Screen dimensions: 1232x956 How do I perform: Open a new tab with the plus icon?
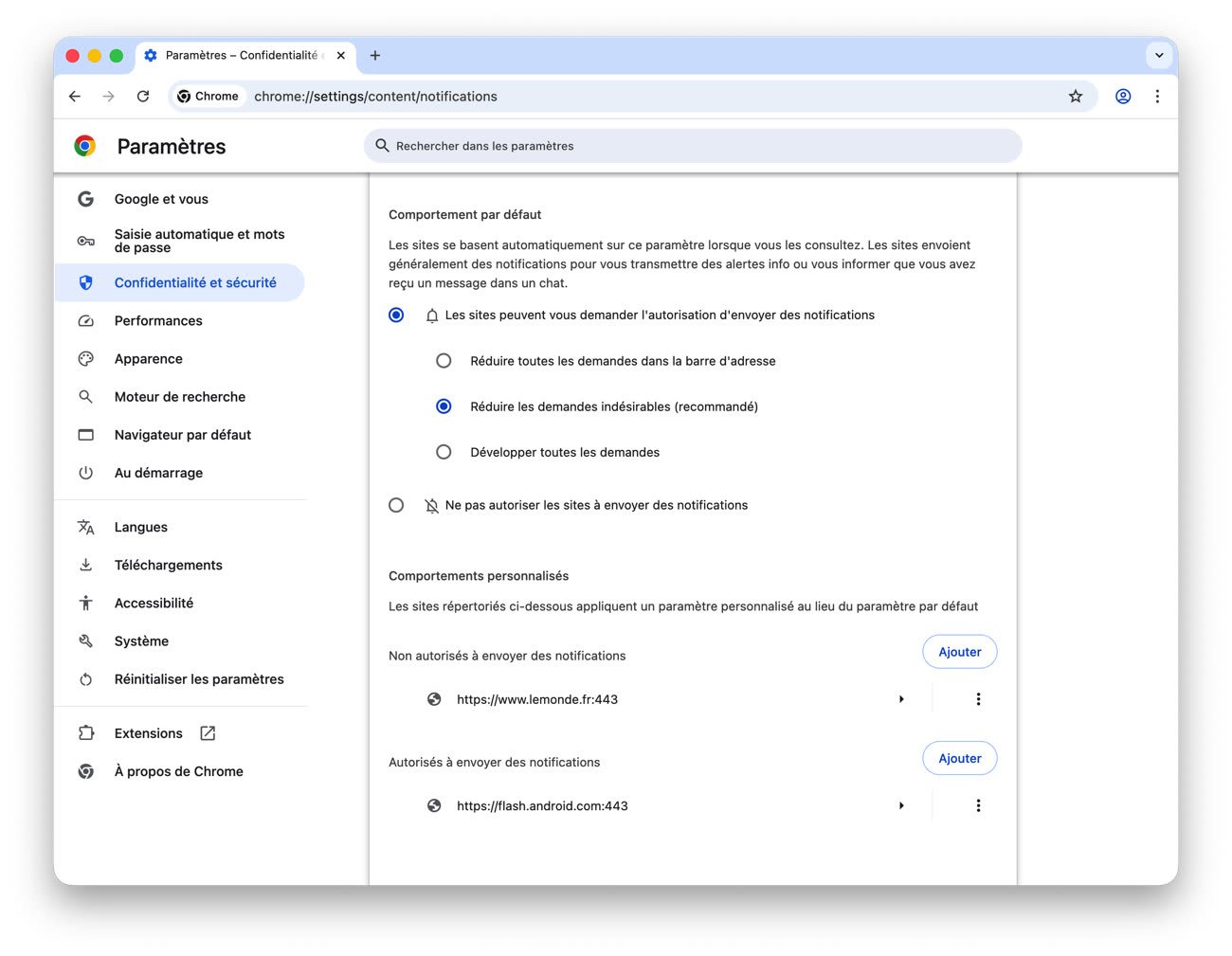(375, 56)
